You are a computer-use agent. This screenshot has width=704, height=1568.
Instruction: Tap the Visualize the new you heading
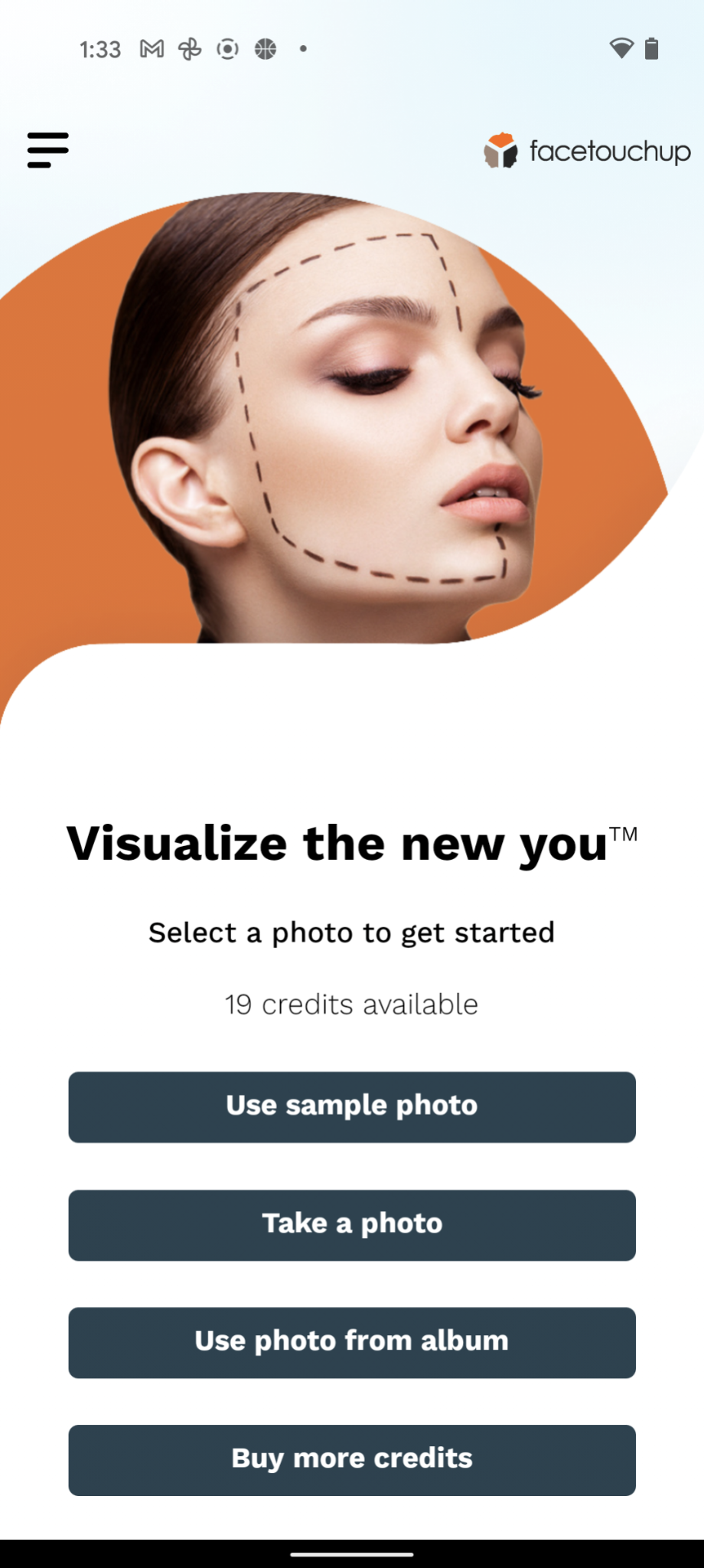click(352, 844)
